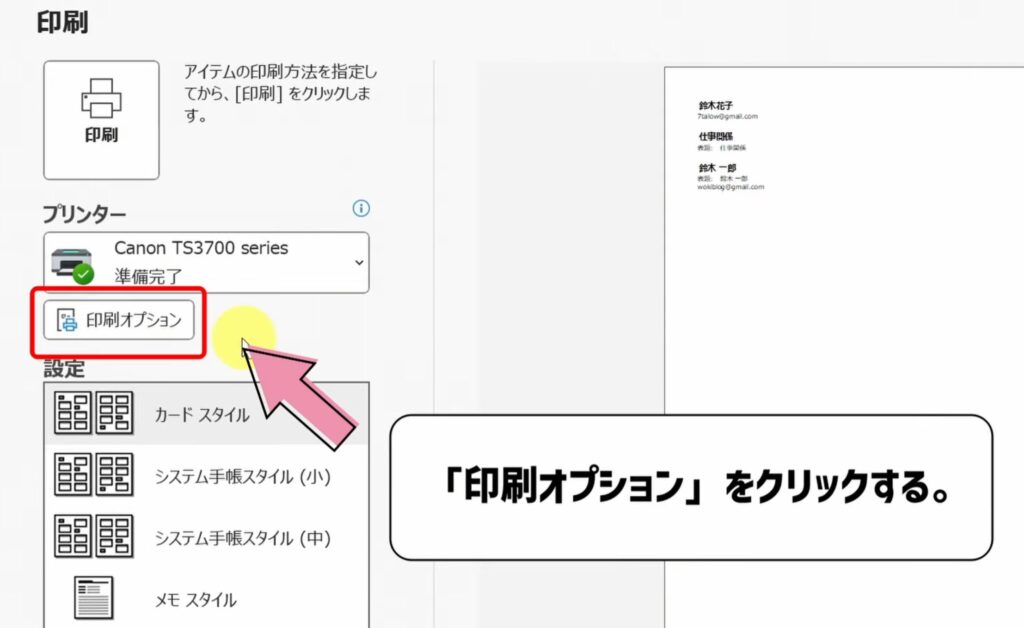Viewport: 1024px width, 628px height.
Task: Click the green check printer status badge
Action: coord(85,274)
